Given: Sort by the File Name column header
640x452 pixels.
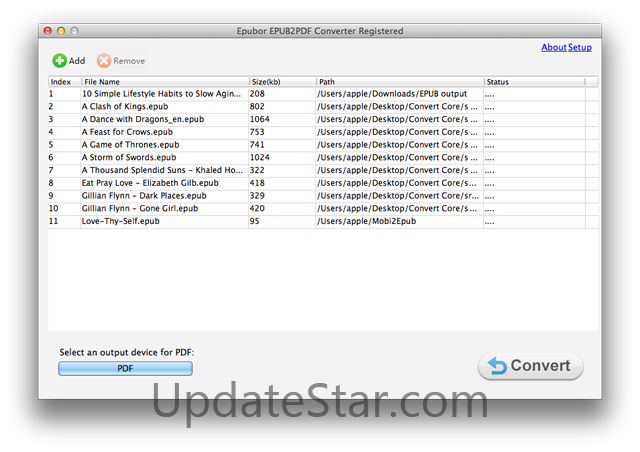Looking at the screenshot, I should point(164,82).
